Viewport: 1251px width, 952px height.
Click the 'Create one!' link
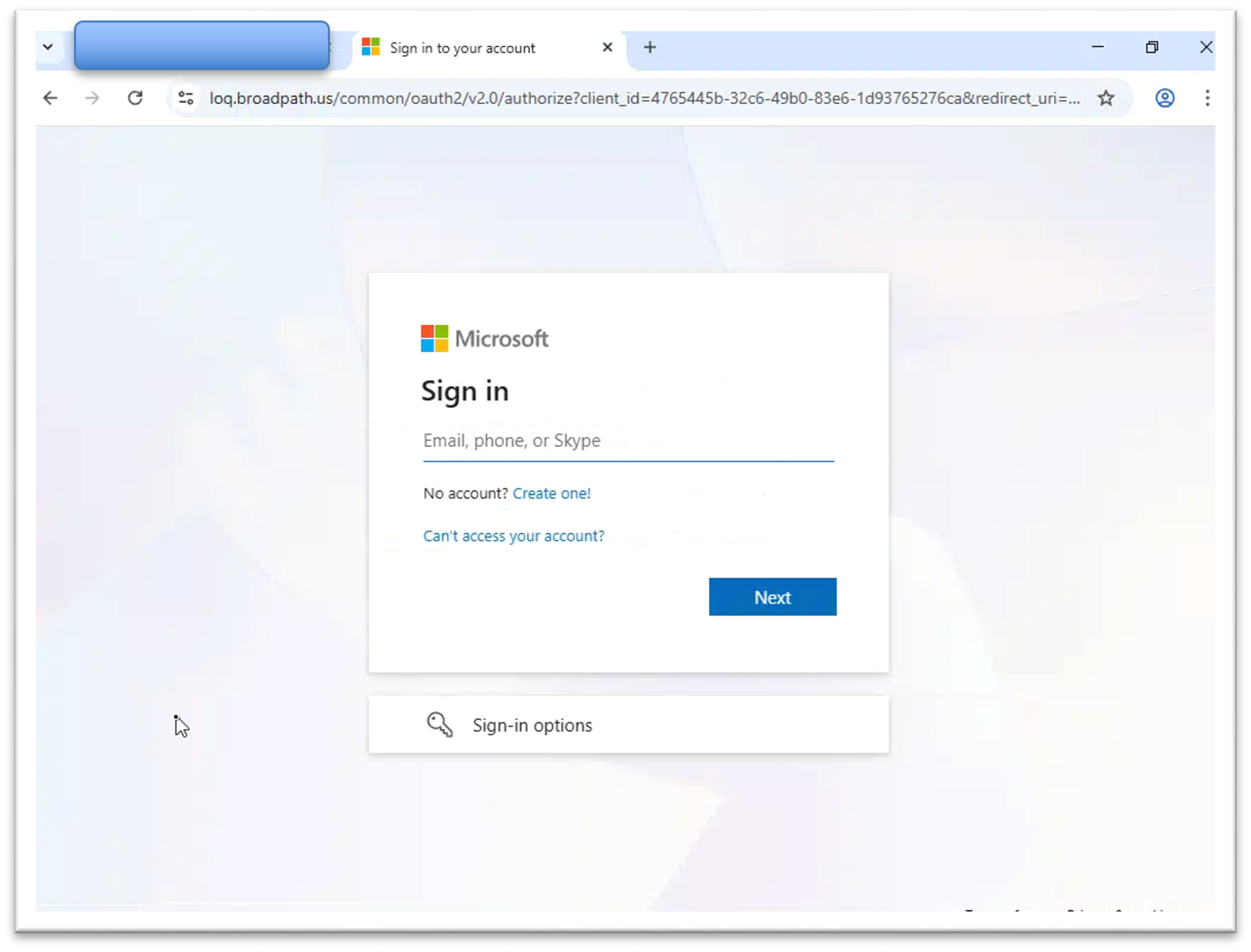551,494
